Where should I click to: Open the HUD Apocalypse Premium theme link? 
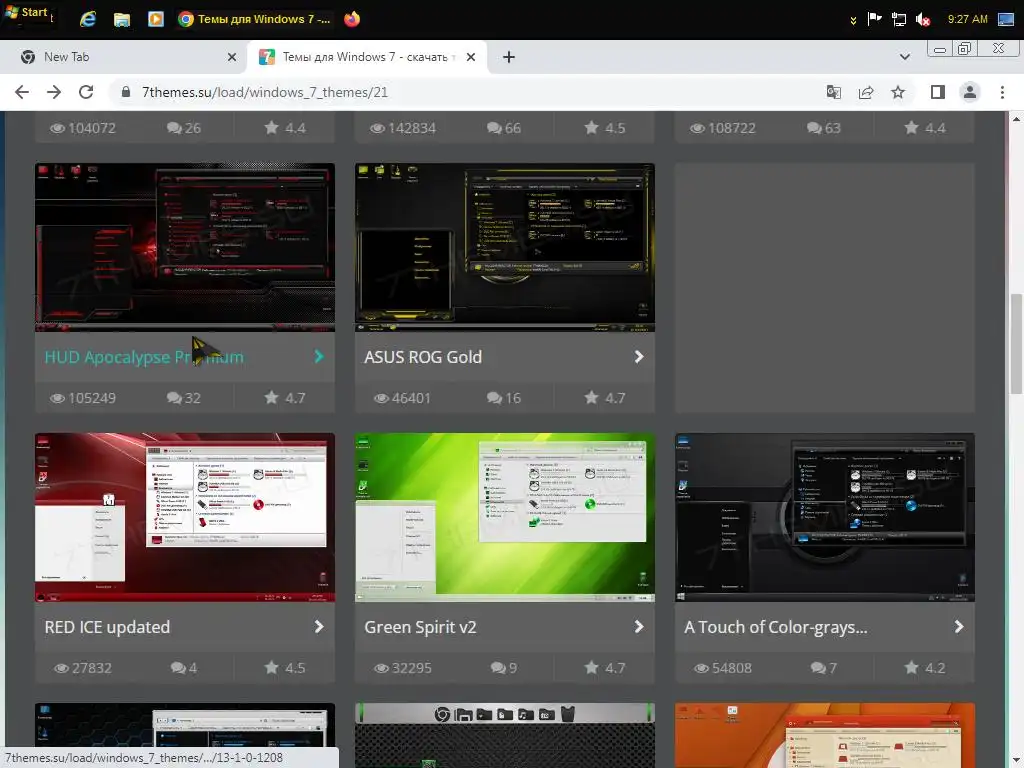[x=144, y=357]
